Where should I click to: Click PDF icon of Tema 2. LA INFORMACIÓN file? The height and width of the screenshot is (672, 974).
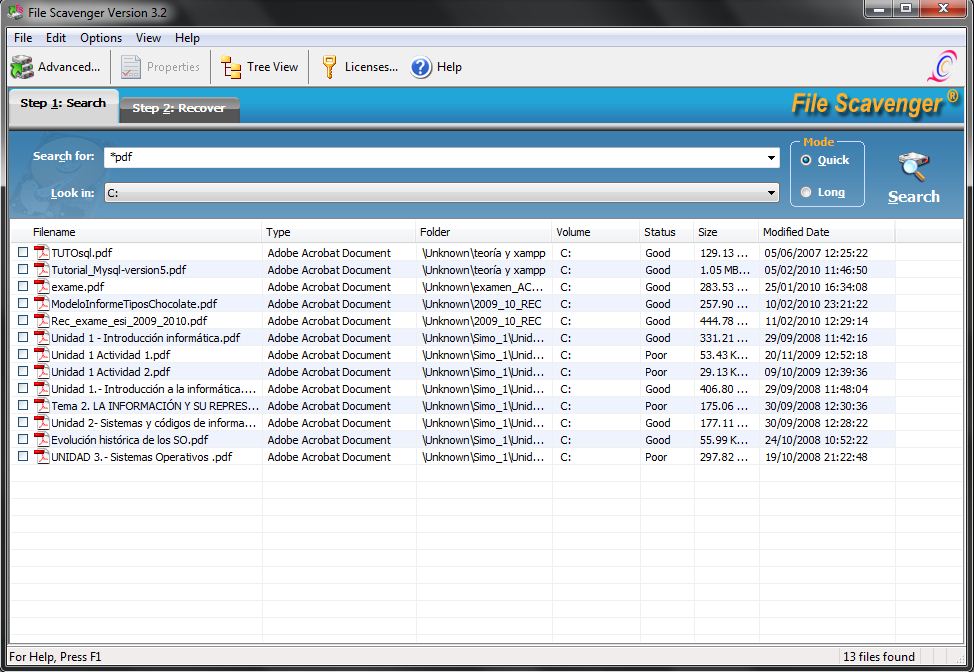pyautogui.click(x=42, y=406)
